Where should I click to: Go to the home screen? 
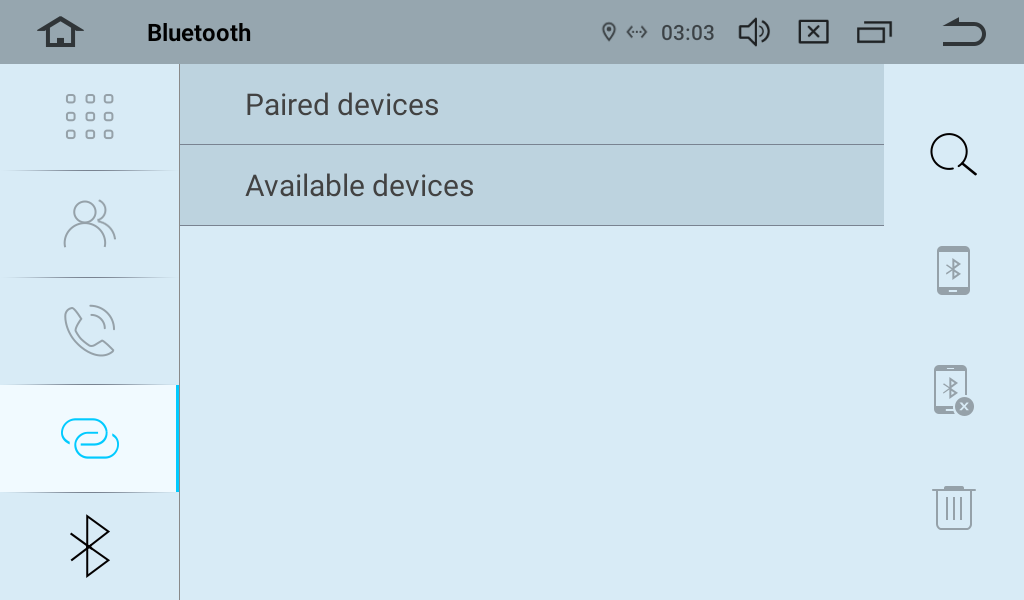click(x=61, y=33)
